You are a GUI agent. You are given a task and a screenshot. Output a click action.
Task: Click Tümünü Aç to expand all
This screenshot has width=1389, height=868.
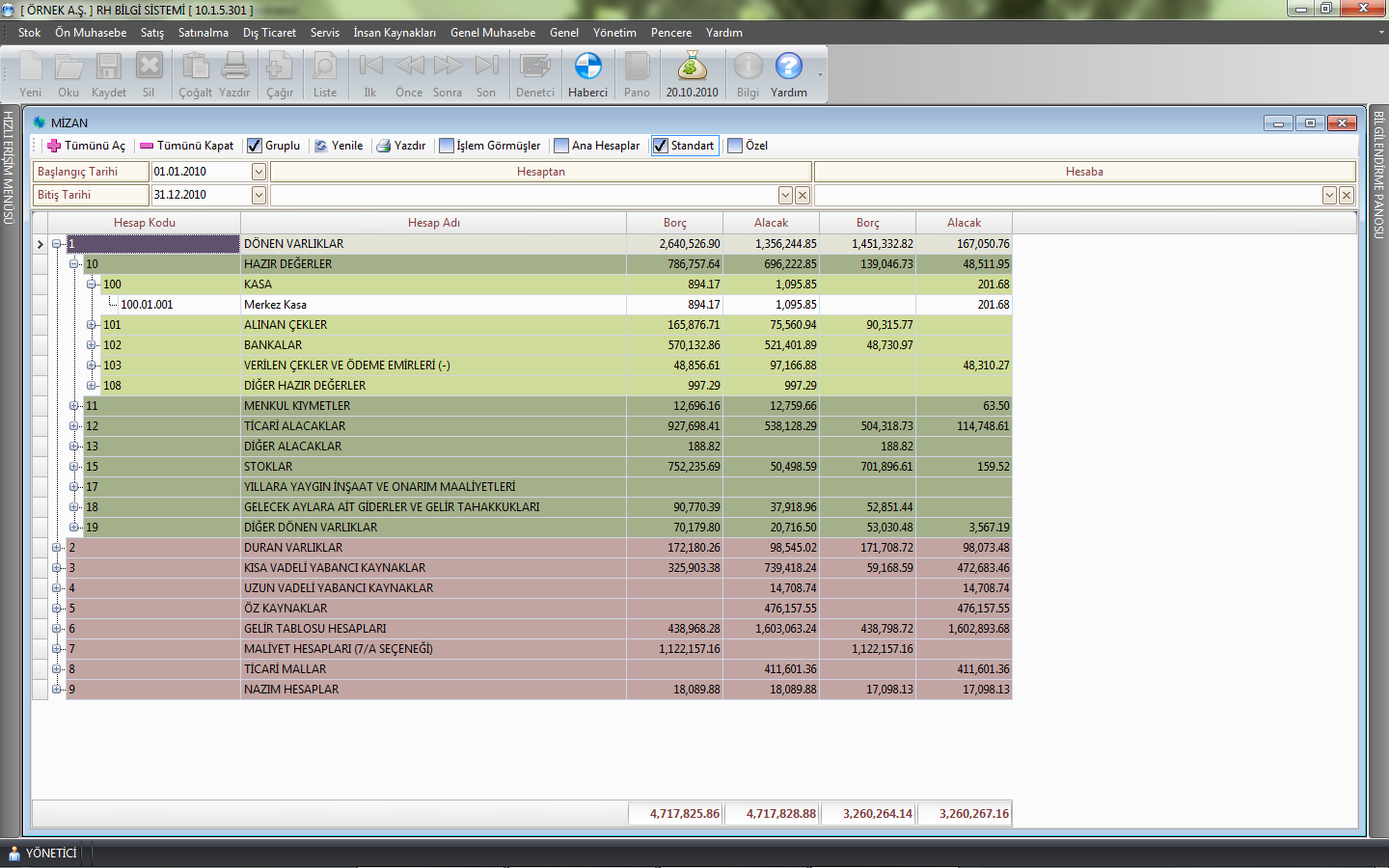[86, 146]
